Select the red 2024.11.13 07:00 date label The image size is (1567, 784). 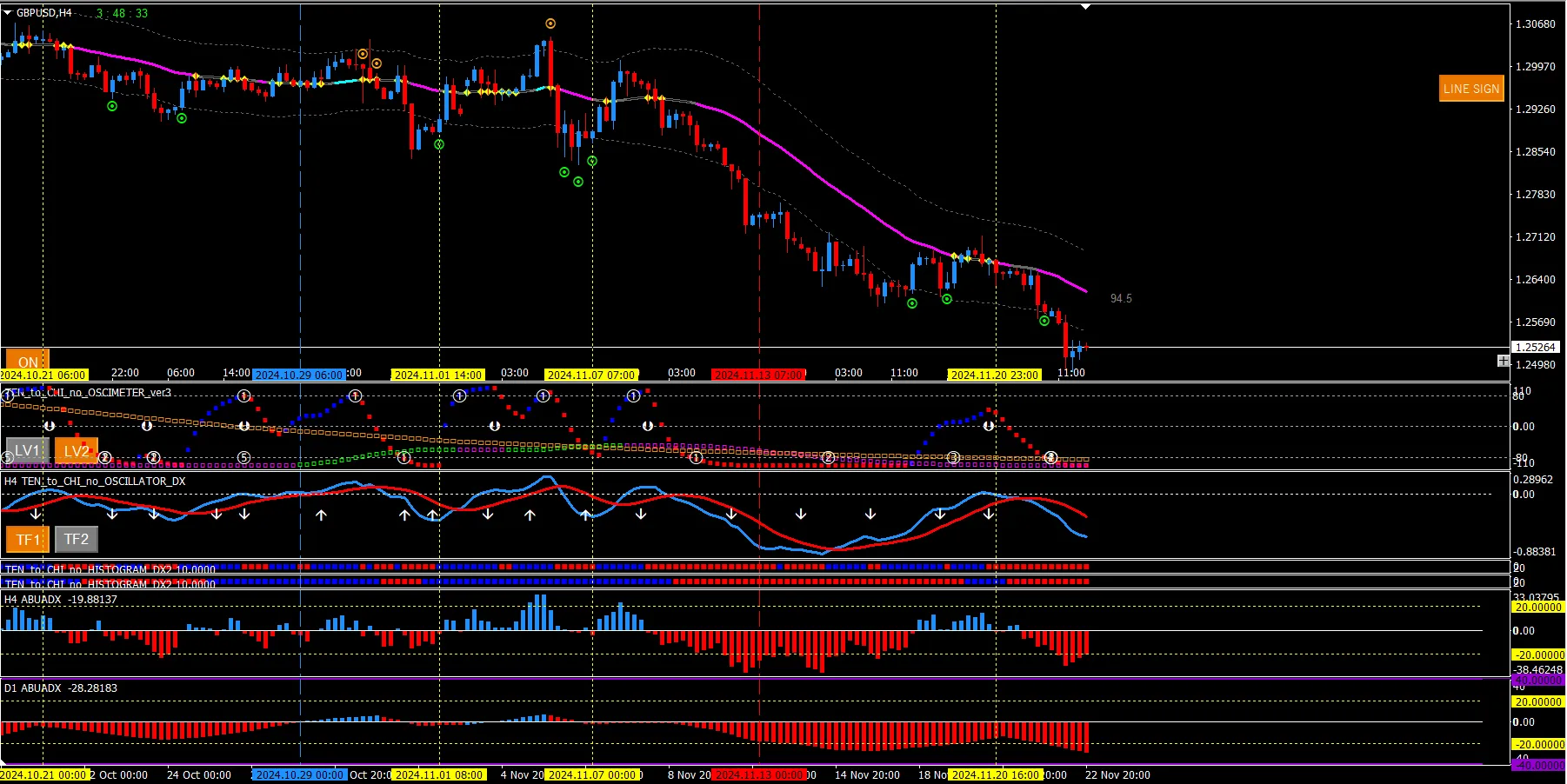pyautogui.click(x=759, y=375)
